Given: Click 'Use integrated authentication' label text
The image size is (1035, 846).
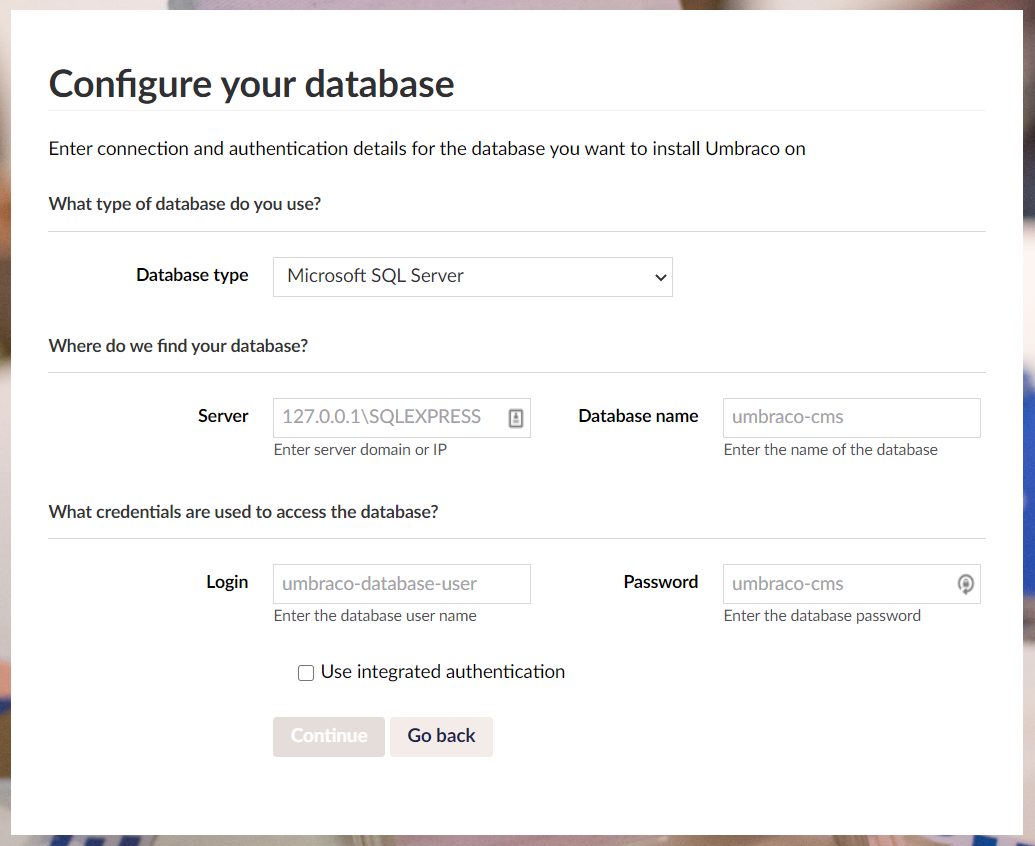Looking at the screenshot, I should pos(443,672).
